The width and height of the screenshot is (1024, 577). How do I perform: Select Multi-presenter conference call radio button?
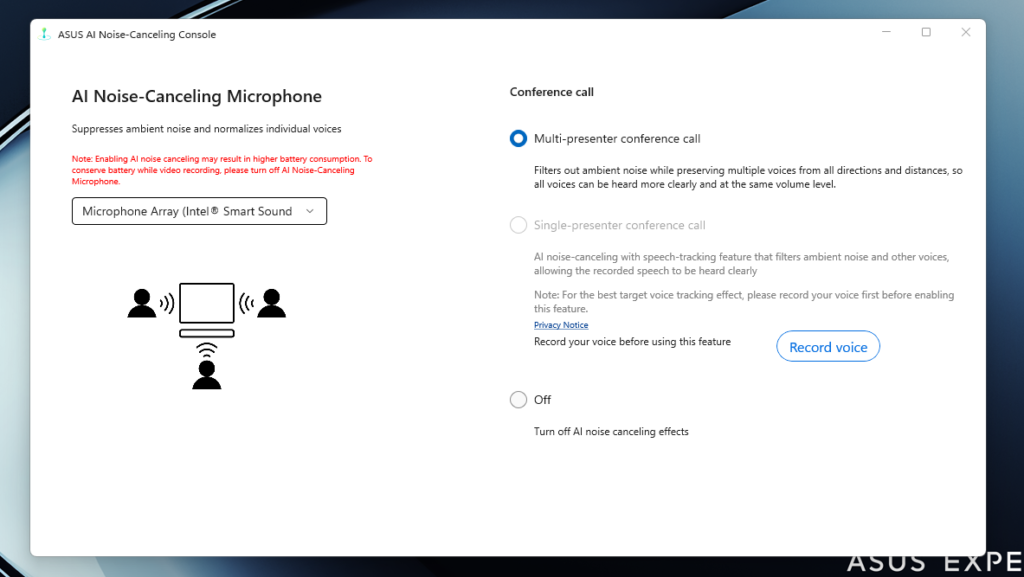click(x=518, y=138)
